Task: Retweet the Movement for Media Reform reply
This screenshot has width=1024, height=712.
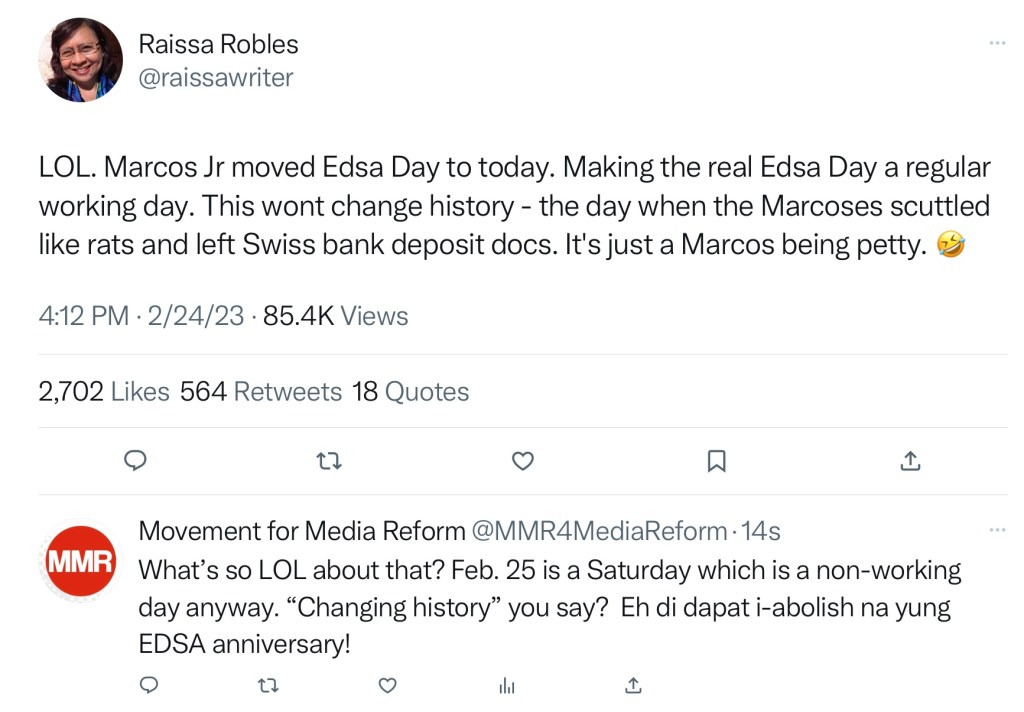Action: [x=268, y=685]
